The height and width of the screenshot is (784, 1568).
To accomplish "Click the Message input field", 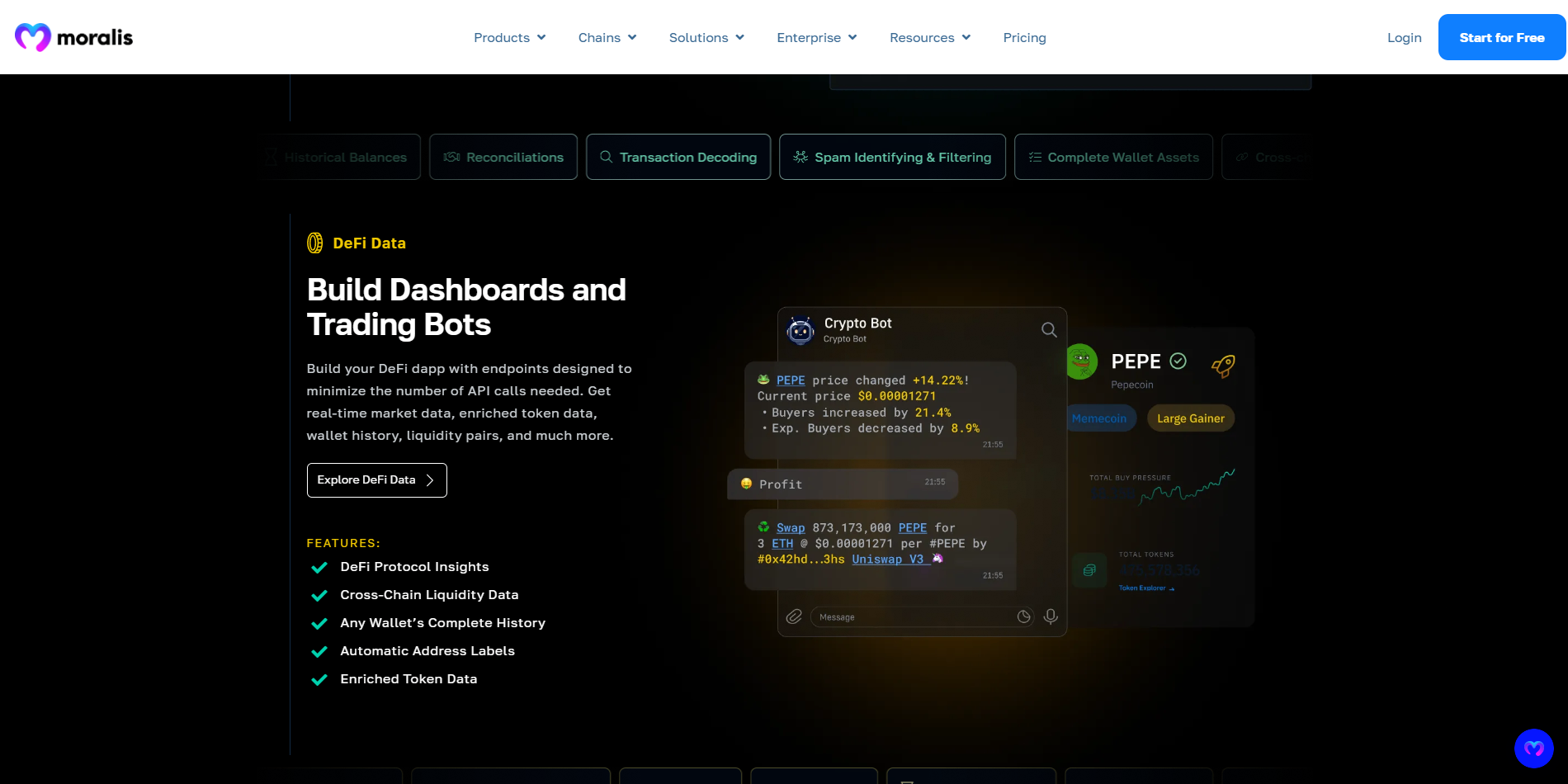I will click(912, 617).
